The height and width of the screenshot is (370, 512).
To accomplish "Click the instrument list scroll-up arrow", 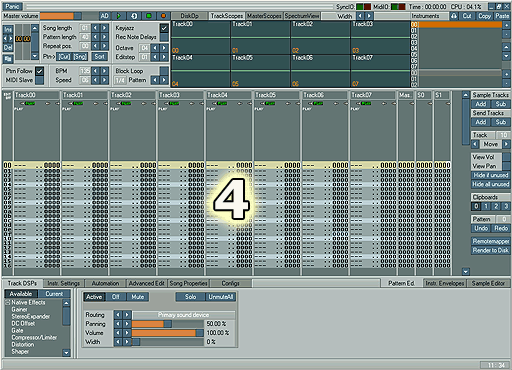I will (506, 47).
